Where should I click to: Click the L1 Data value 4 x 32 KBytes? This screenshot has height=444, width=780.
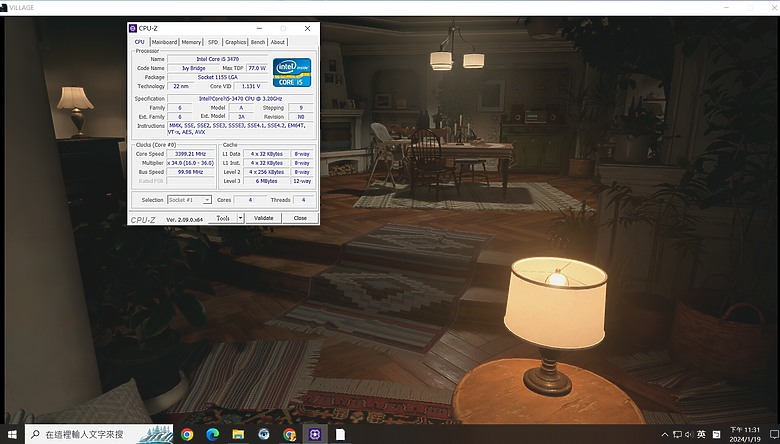(267, 154)
